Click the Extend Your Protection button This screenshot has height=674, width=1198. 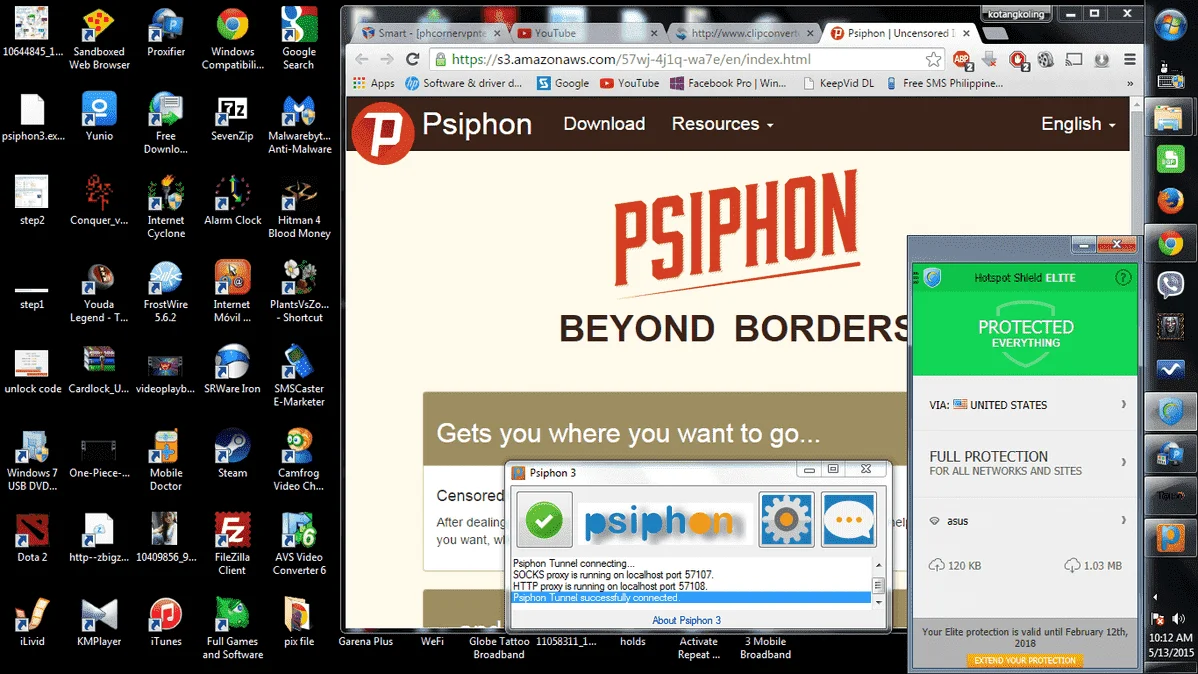tap(1025, 660)
